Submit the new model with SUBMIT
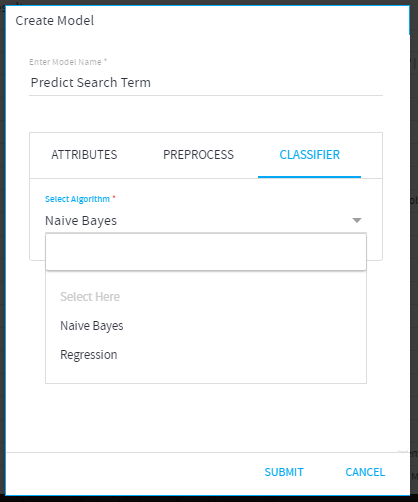The height and width of the screenshot is (502, 418). (x=284, y=472)
